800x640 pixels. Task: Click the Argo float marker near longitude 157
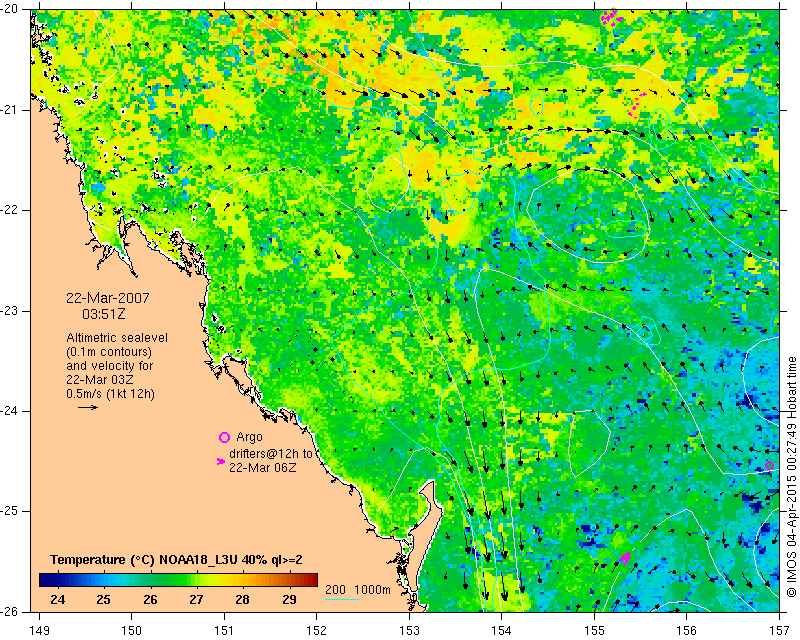[x=769, y=465]
